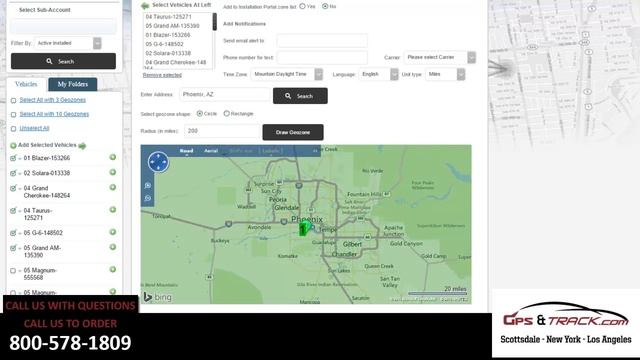
Task: Click the Phone number for text field
Action: coord(322,58)
